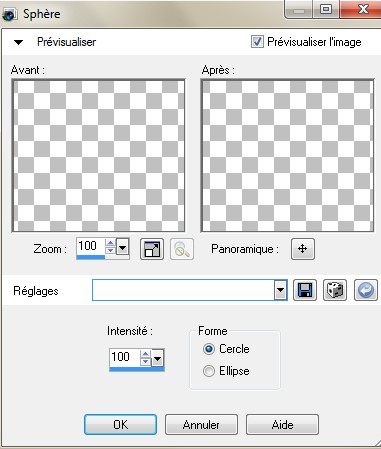381x449 pixels.
Task: Maximize the Sphère dialog window
Action: point(326,9)
